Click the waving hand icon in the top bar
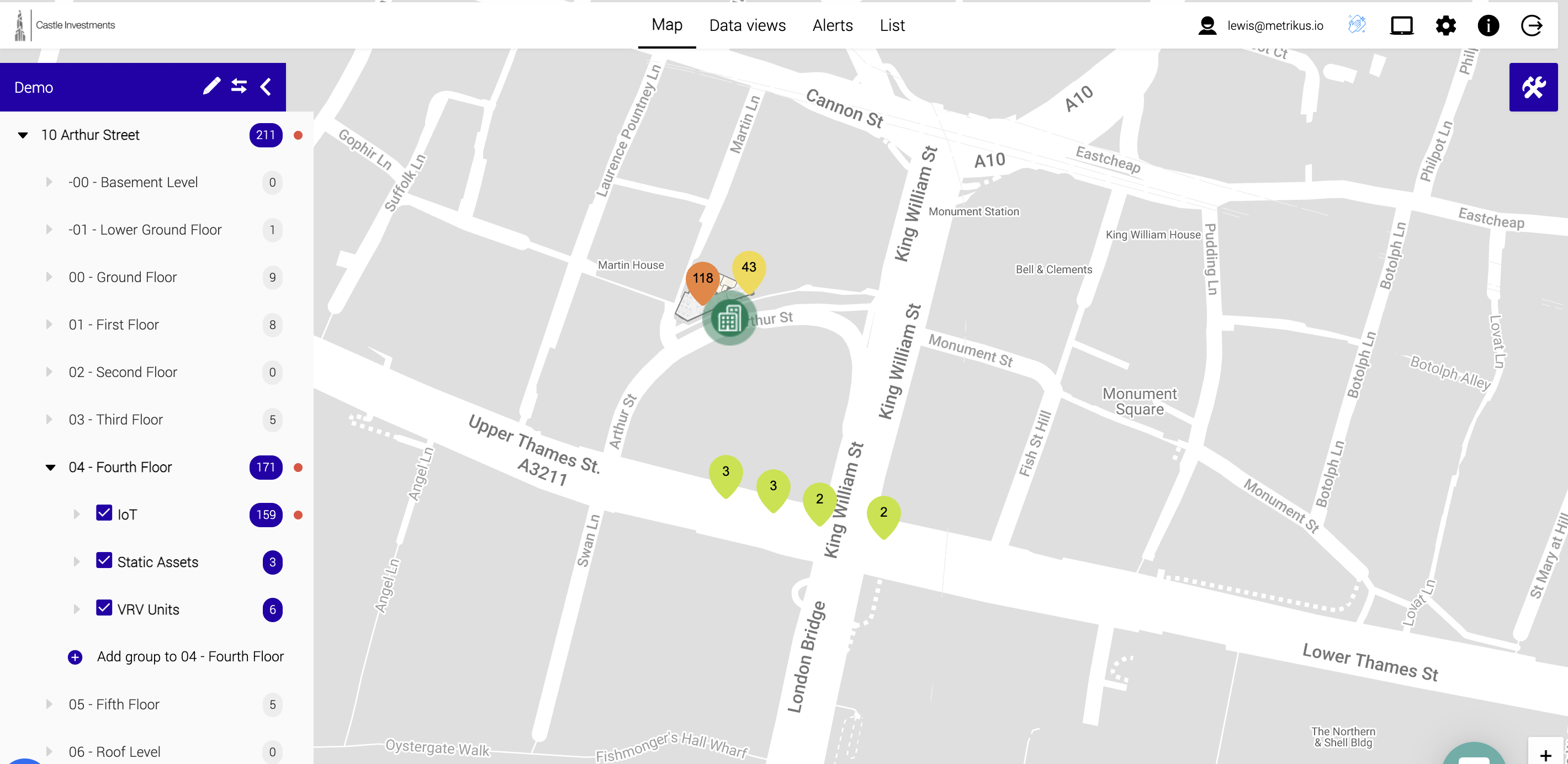This screenshot has height=764, width=1568. [x=1357, y=25]
